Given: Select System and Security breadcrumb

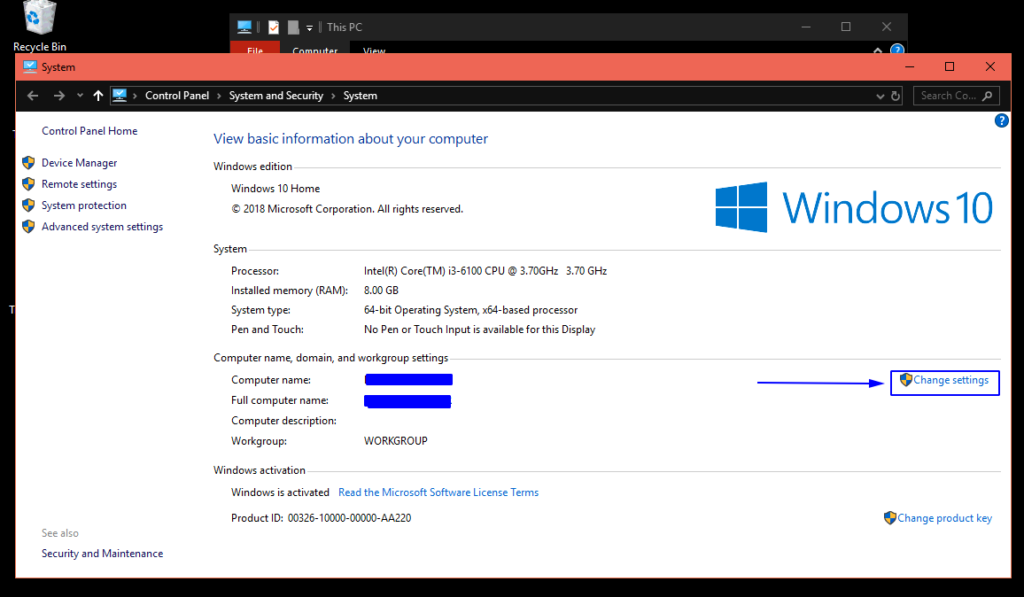Looking at the screenshot, I should (276, 95).
